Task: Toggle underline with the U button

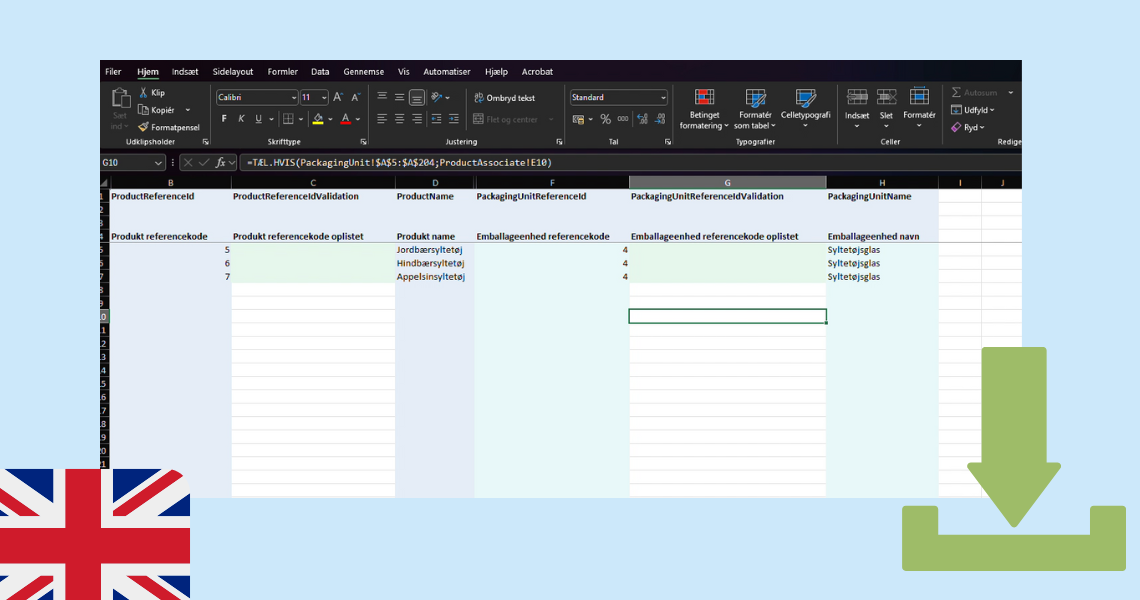Action: pos(258,119)
